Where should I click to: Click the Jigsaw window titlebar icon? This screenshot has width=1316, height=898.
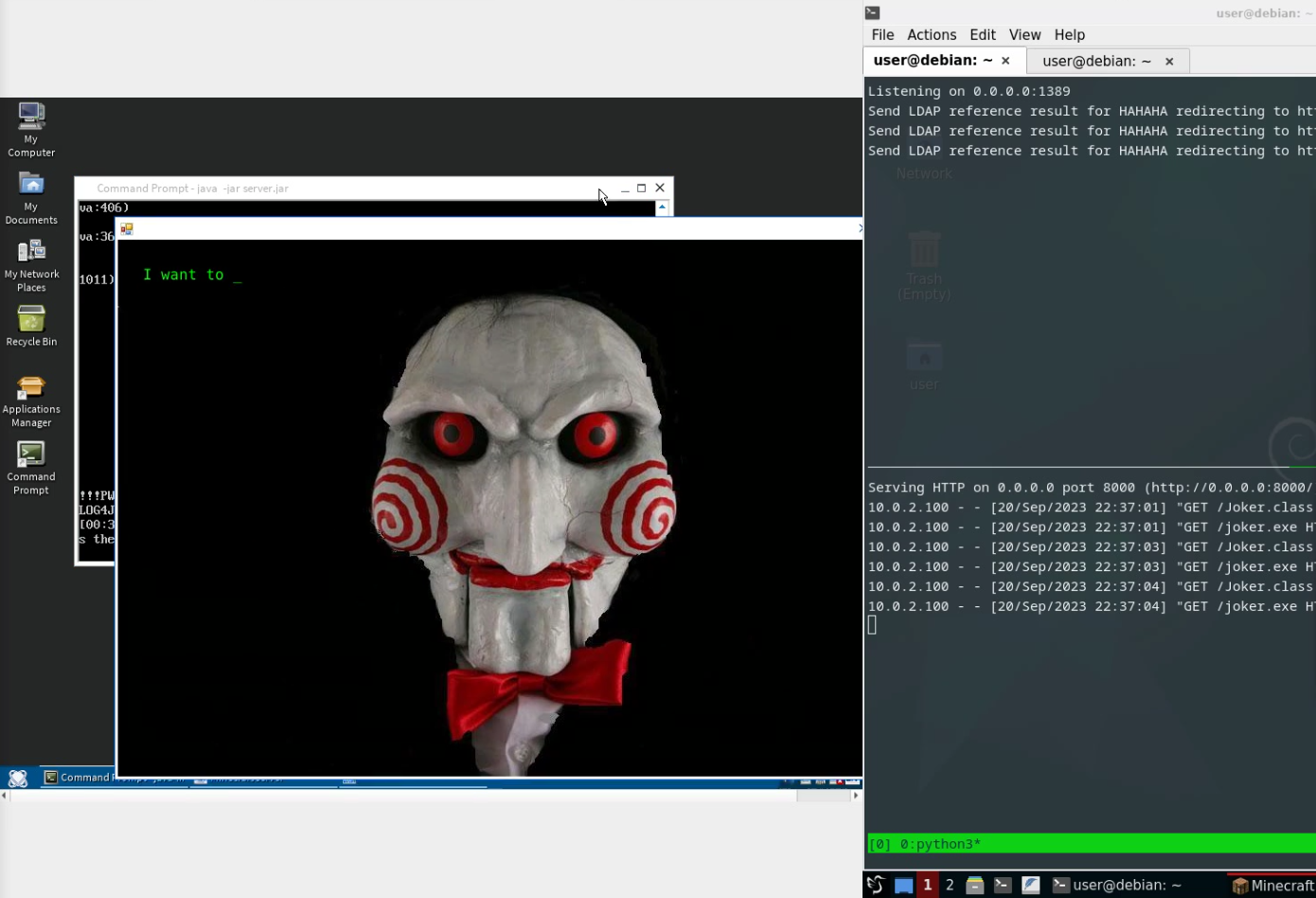pyautogui.click(x=127, y=228)
